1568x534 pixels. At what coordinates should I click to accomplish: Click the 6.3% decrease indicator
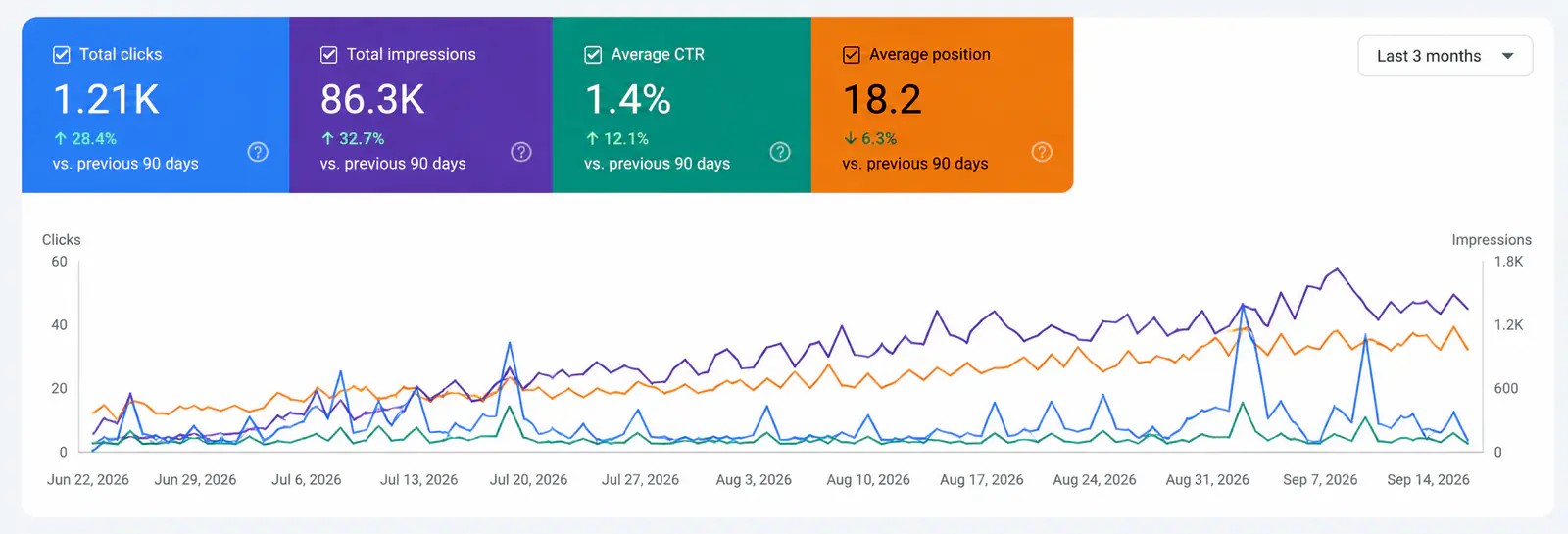[x=870, y=139]
